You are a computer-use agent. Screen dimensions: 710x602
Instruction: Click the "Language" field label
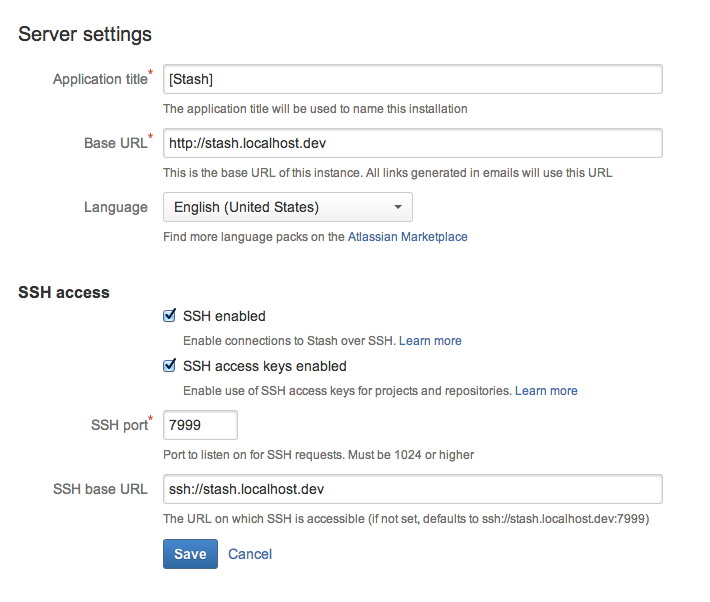(x=116, y=207)
